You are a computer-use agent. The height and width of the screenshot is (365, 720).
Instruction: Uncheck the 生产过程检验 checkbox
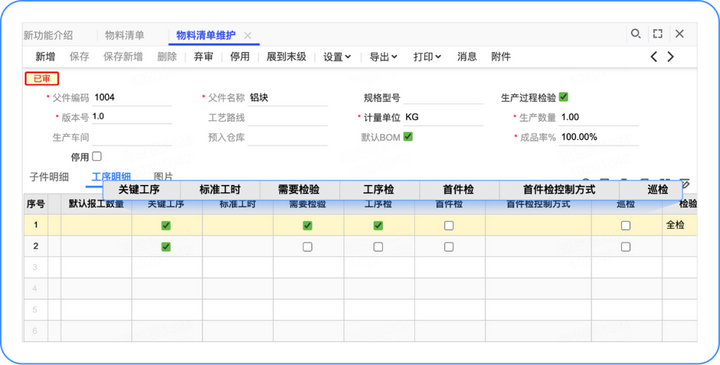click(563, 97)
